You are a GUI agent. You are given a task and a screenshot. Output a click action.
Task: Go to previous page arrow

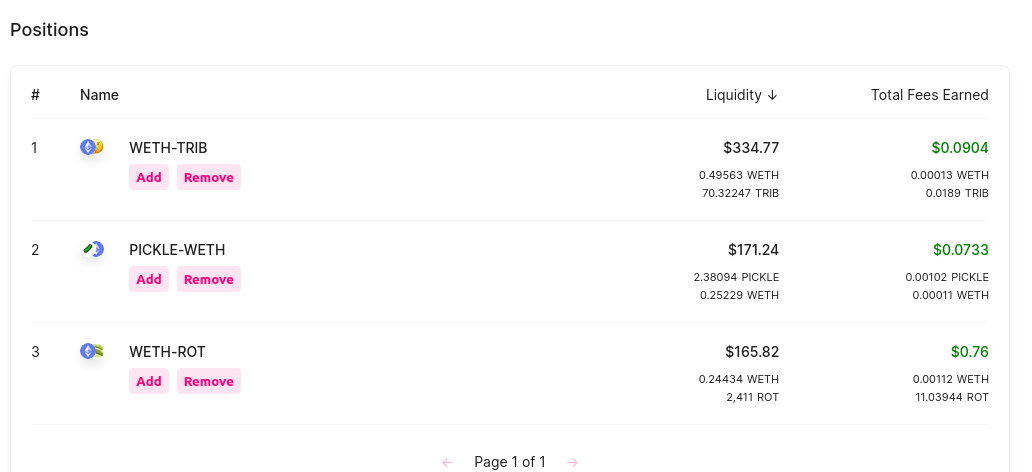click(x=447, y=462)
